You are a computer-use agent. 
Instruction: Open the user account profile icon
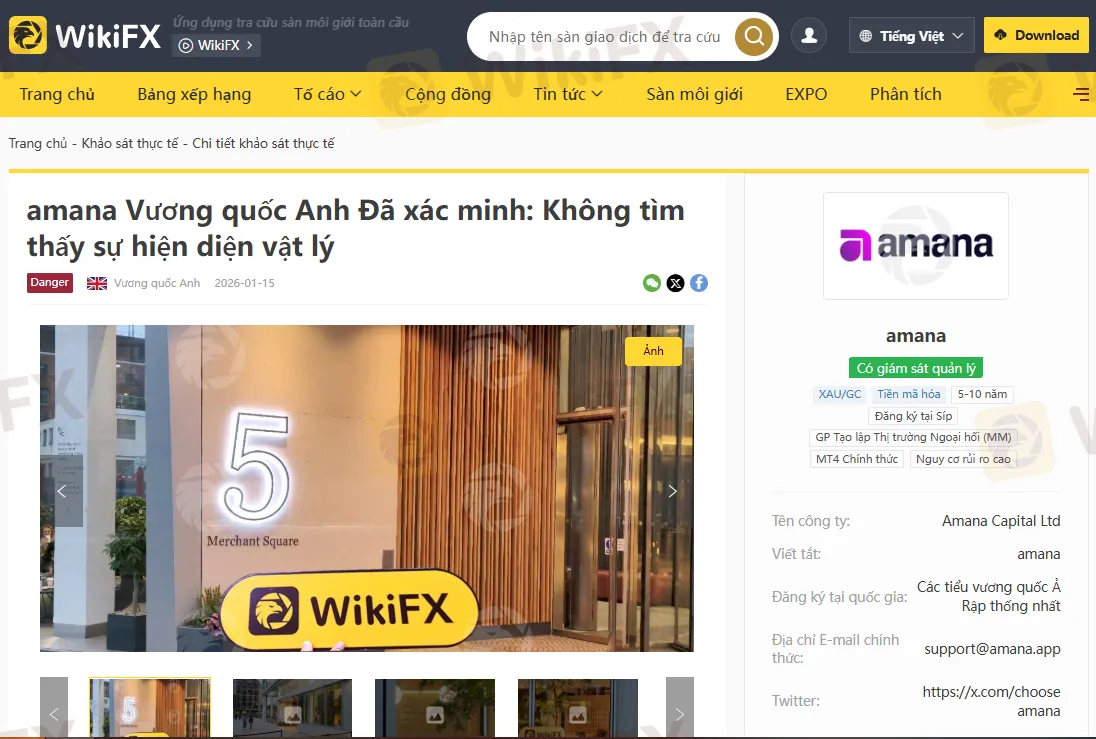pos(808,36)
